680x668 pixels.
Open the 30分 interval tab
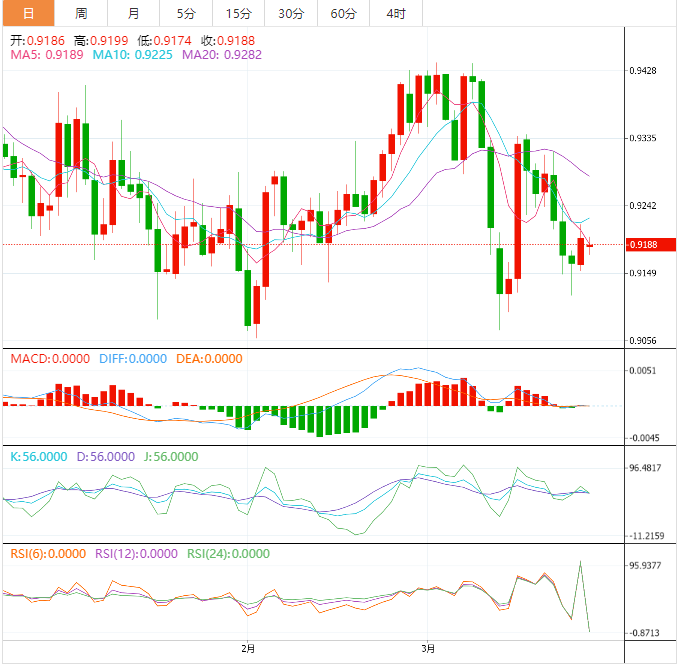pyautogui.click(x=291, y=13)
